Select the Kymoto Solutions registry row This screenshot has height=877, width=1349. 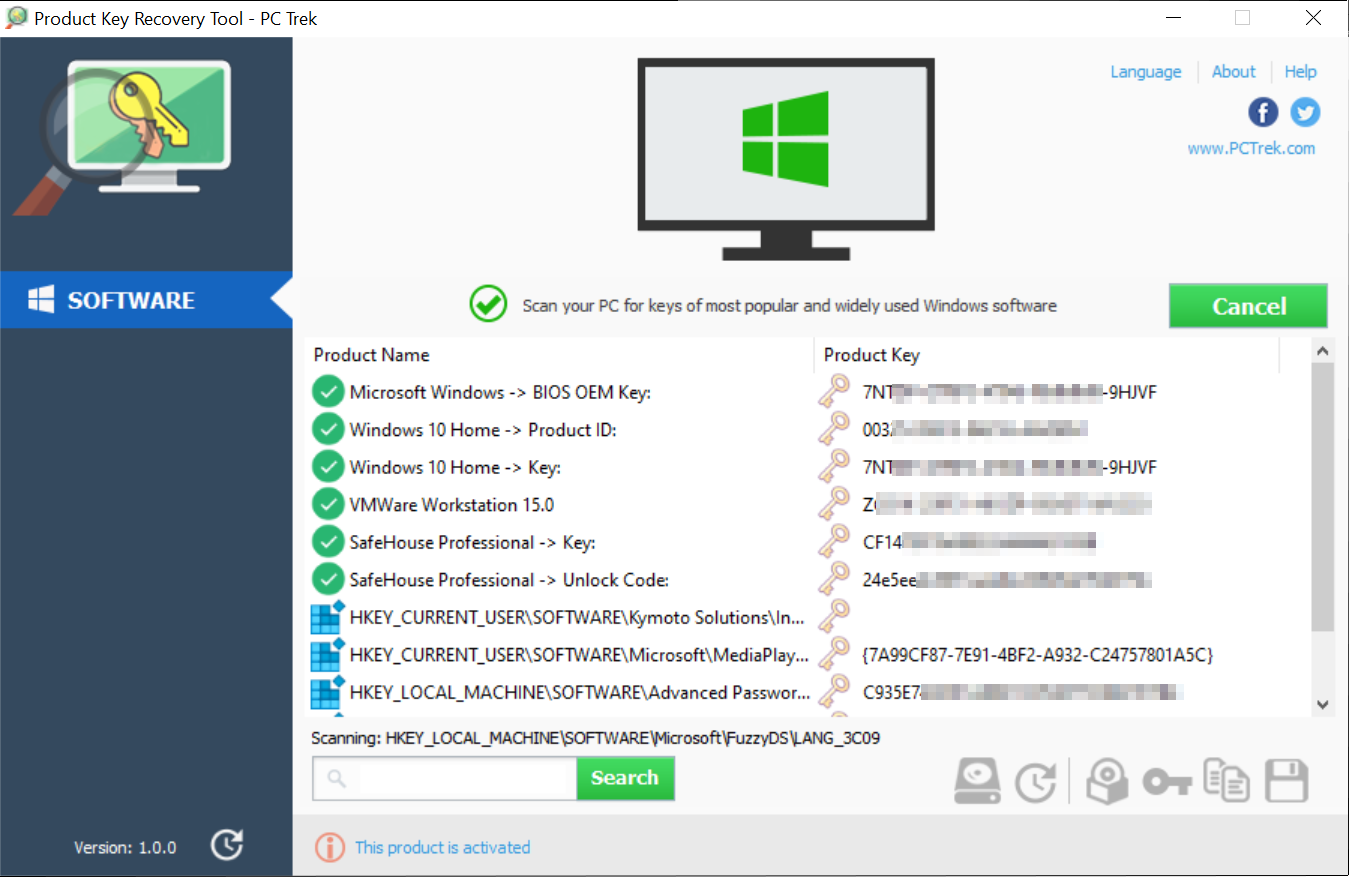806,617
